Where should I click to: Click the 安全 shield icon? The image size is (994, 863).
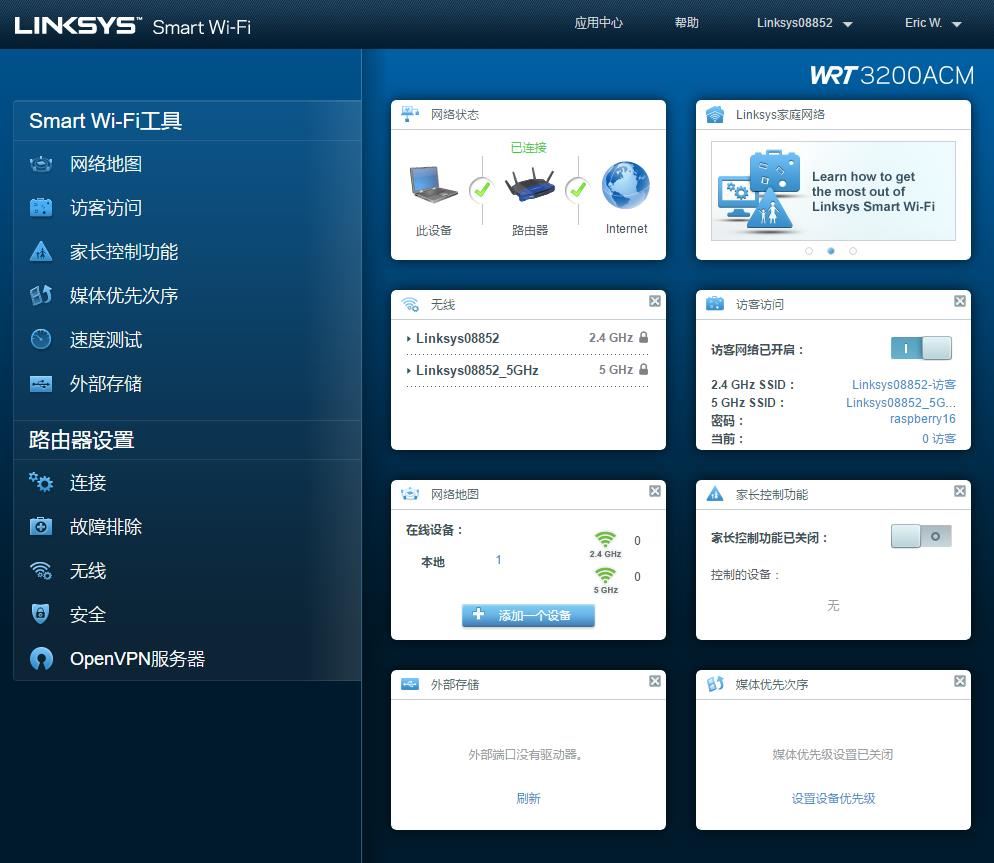(x=41, y=614)
